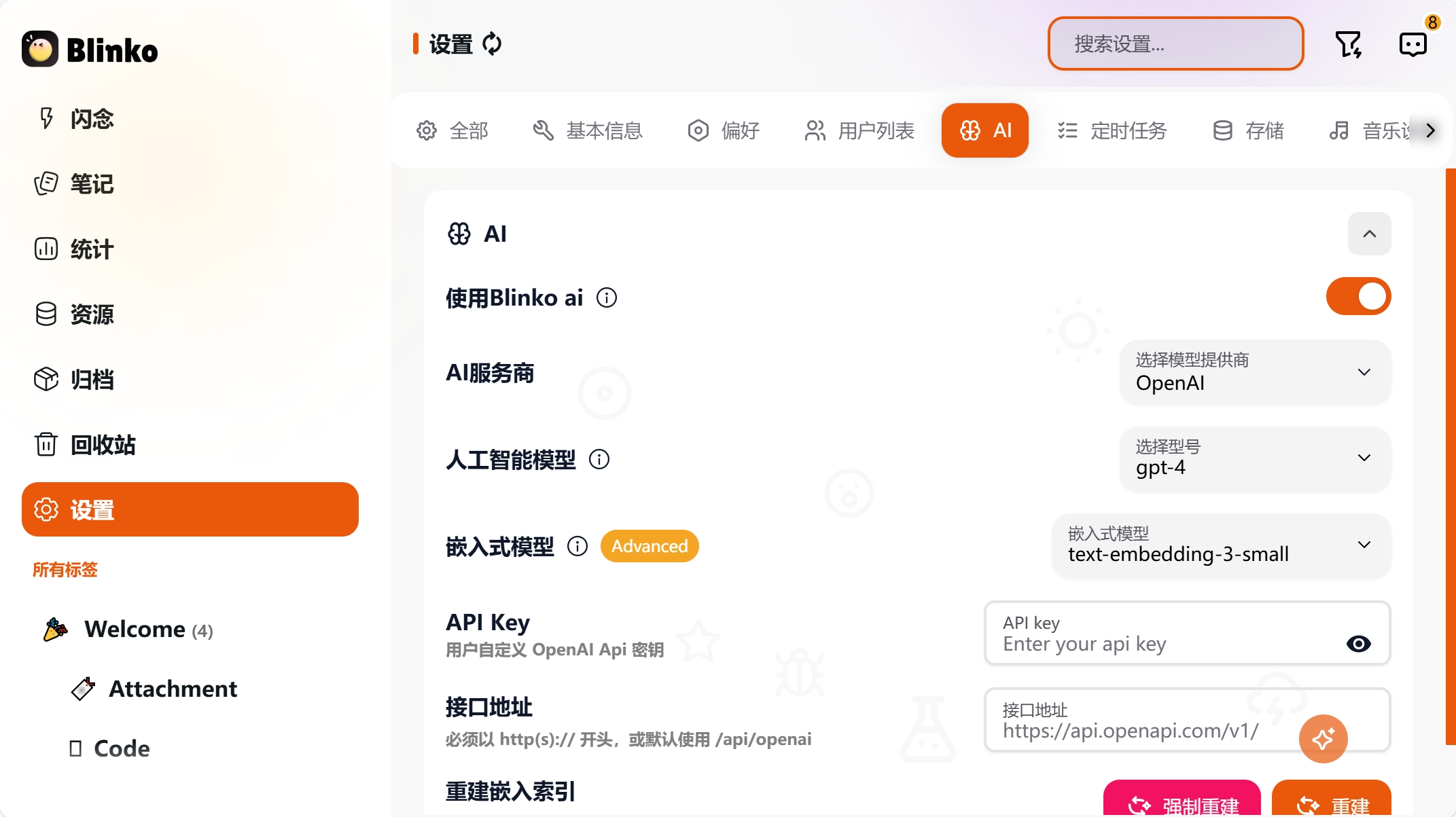Switch to the 定时任务 tab

[x=1112, y=130]
